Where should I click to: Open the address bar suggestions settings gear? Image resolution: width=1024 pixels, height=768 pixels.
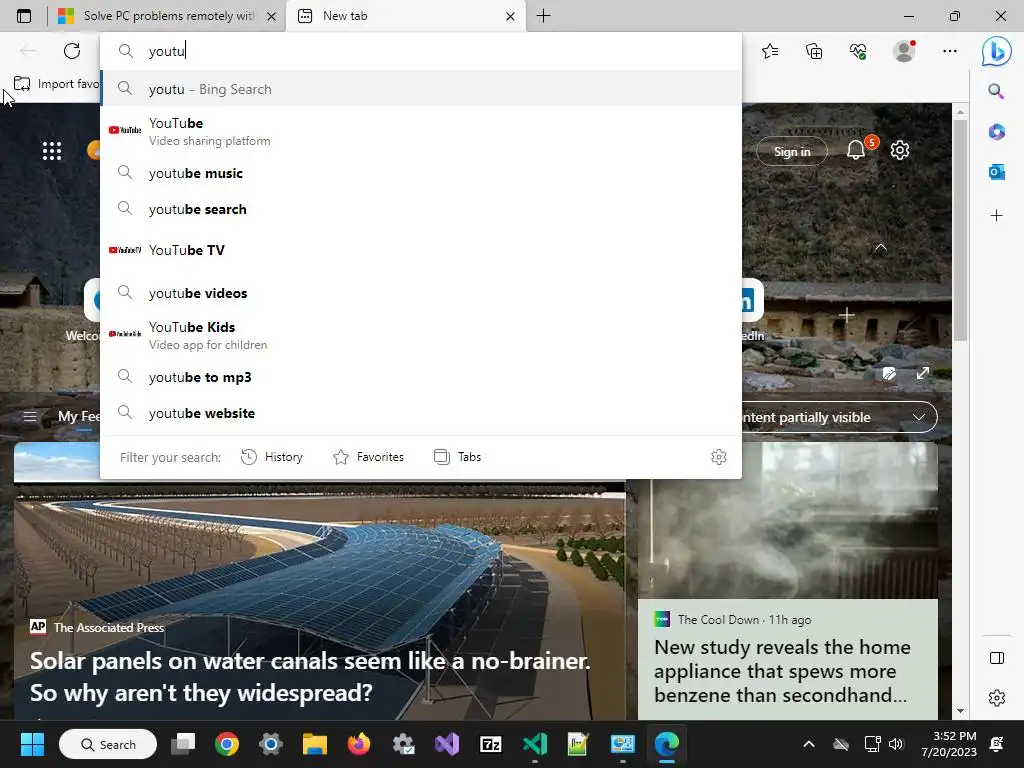click(718, 457)
